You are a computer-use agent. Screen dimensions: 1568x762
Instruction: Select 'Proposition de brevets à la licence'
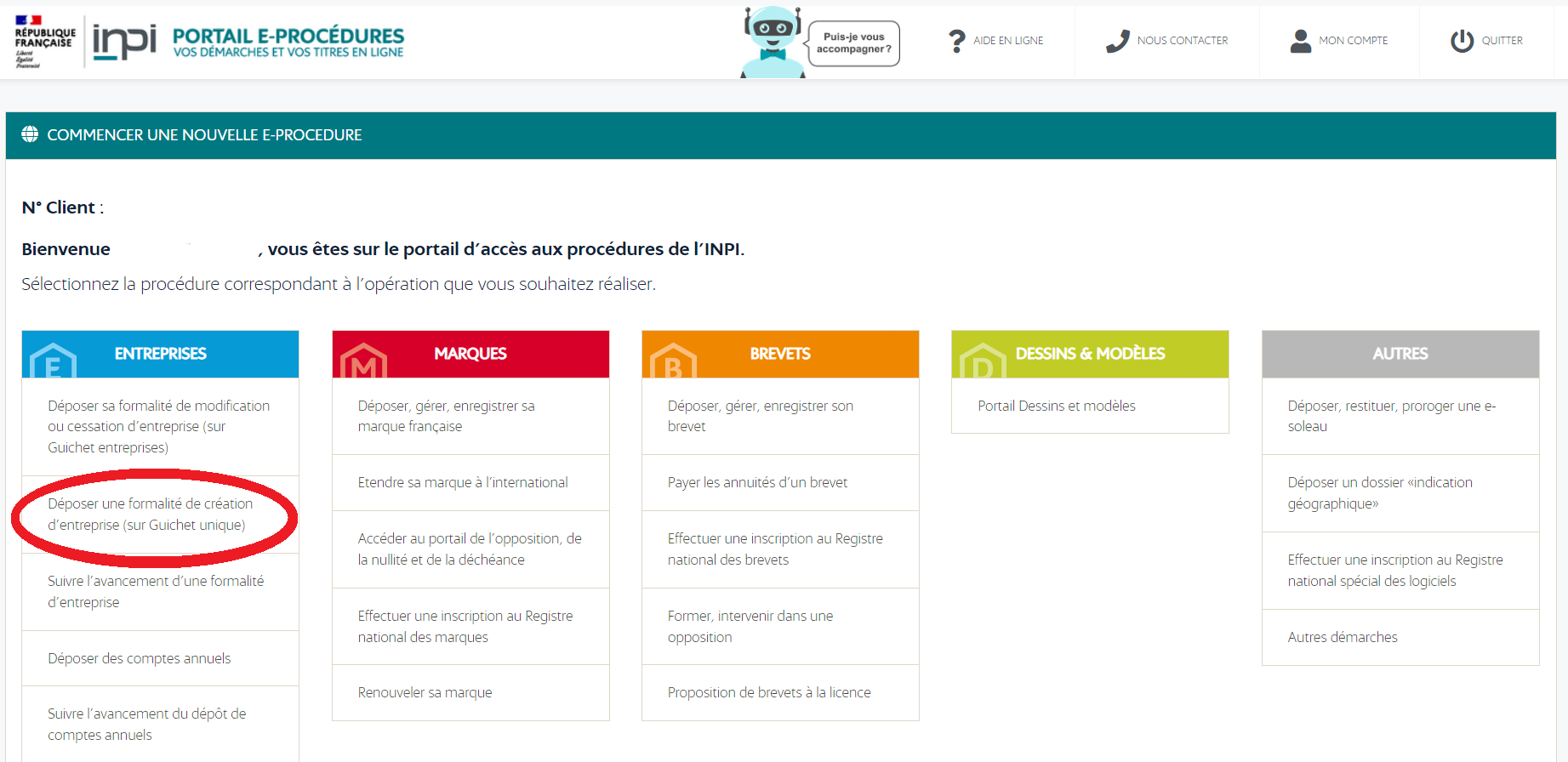(x=769, y=692)
